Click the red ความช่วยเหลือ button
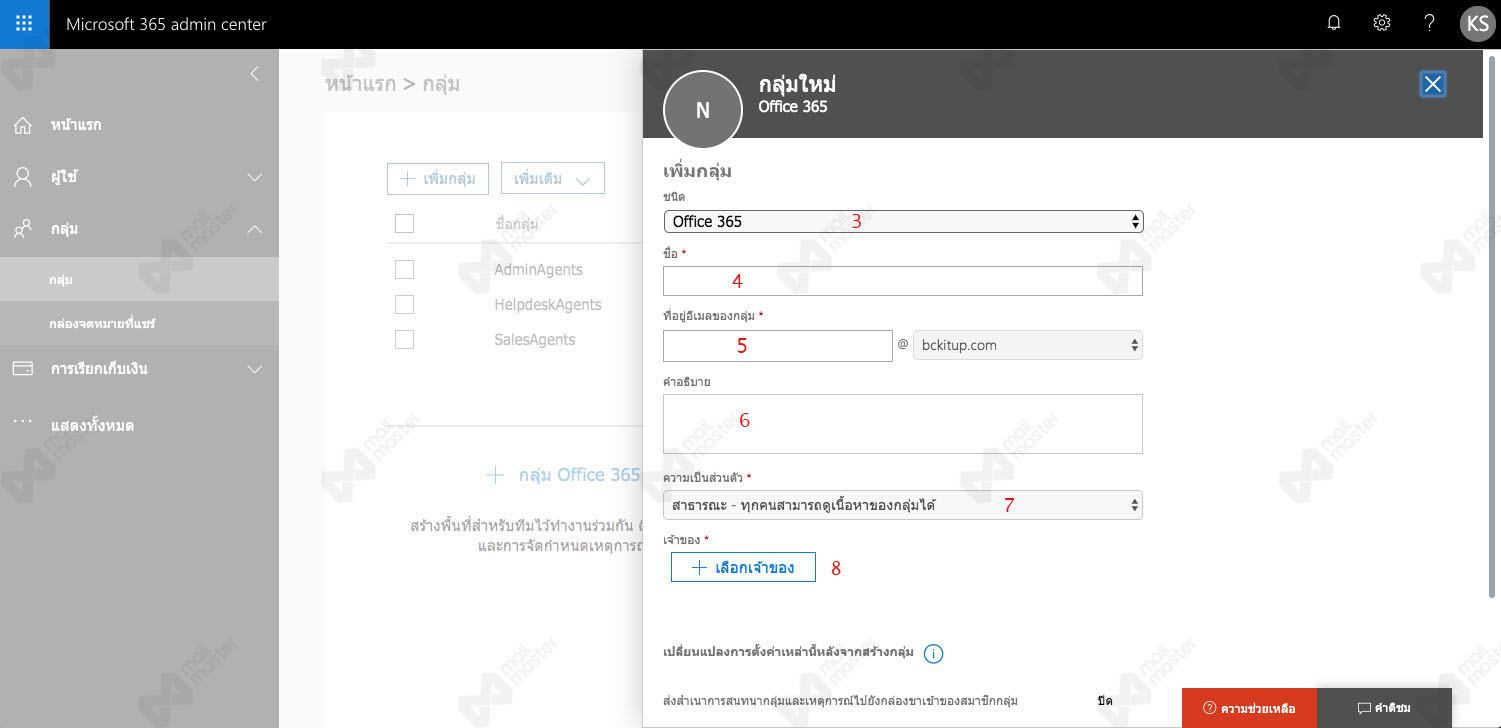Screen dimensions: 1501x728 coord(1249,708)
